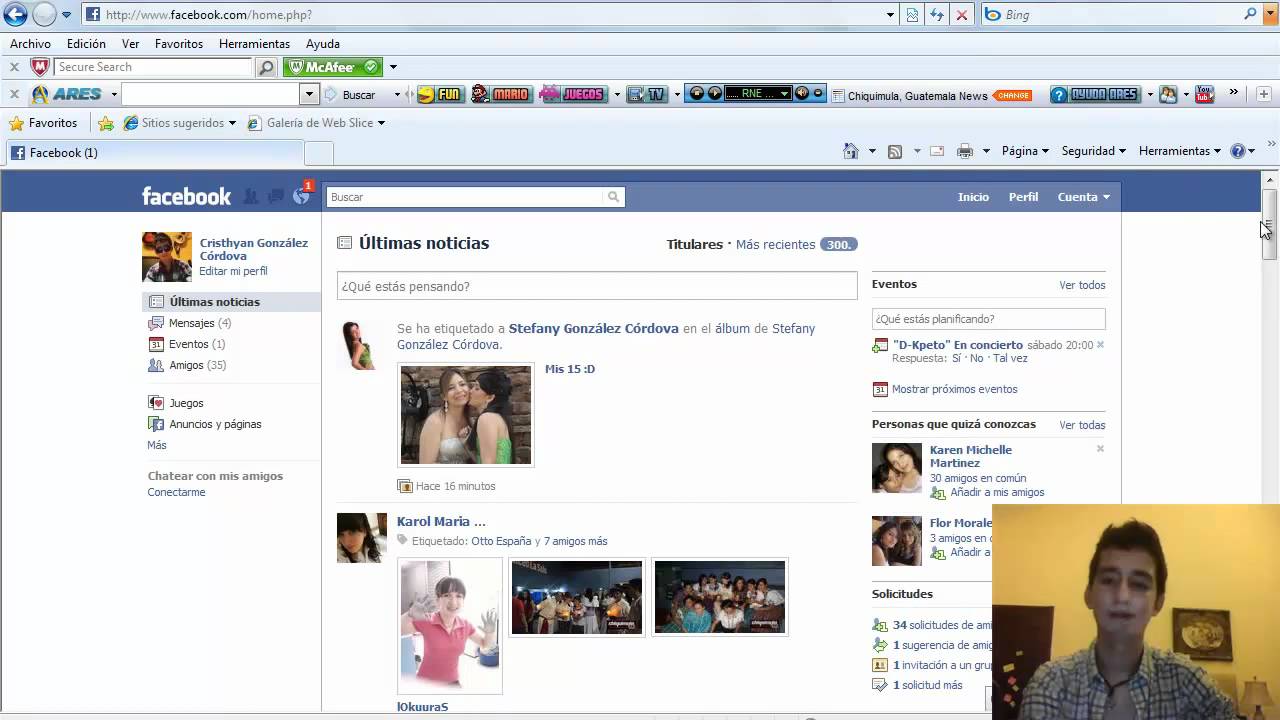Click the Facebook messages icon in header

[276, 196]
